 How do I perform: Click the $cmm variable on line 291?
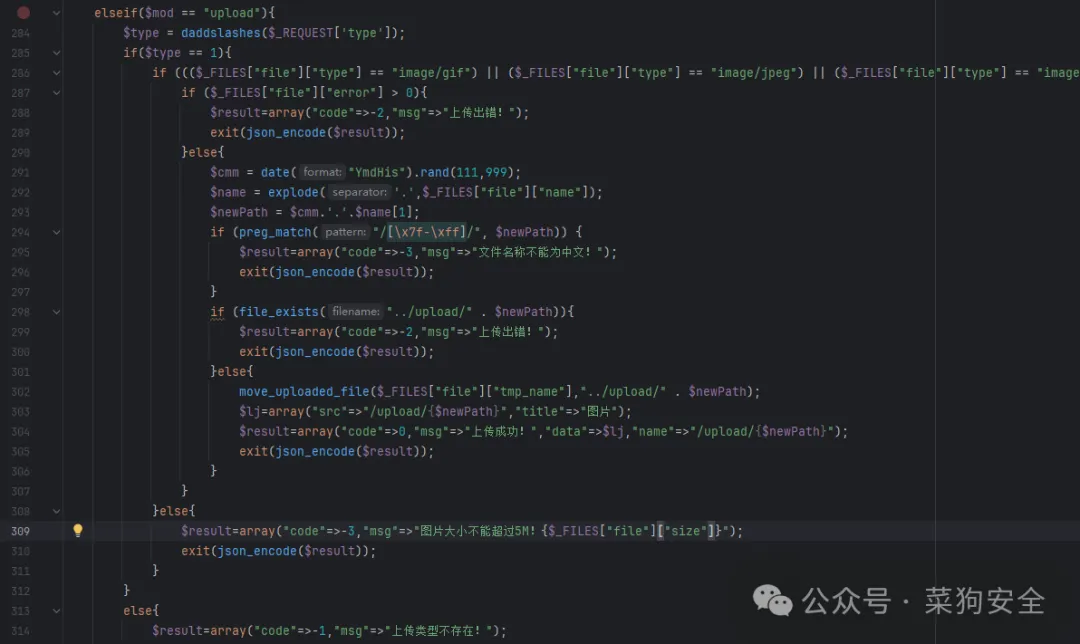pos(225,172)
